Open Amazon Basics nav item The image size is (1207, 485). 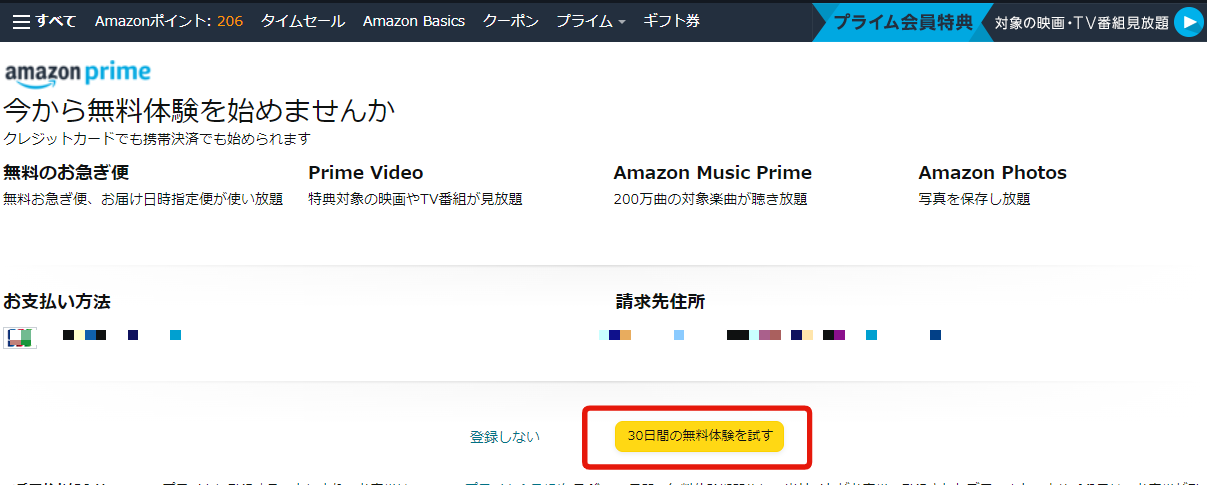click(x=414, y=21)
